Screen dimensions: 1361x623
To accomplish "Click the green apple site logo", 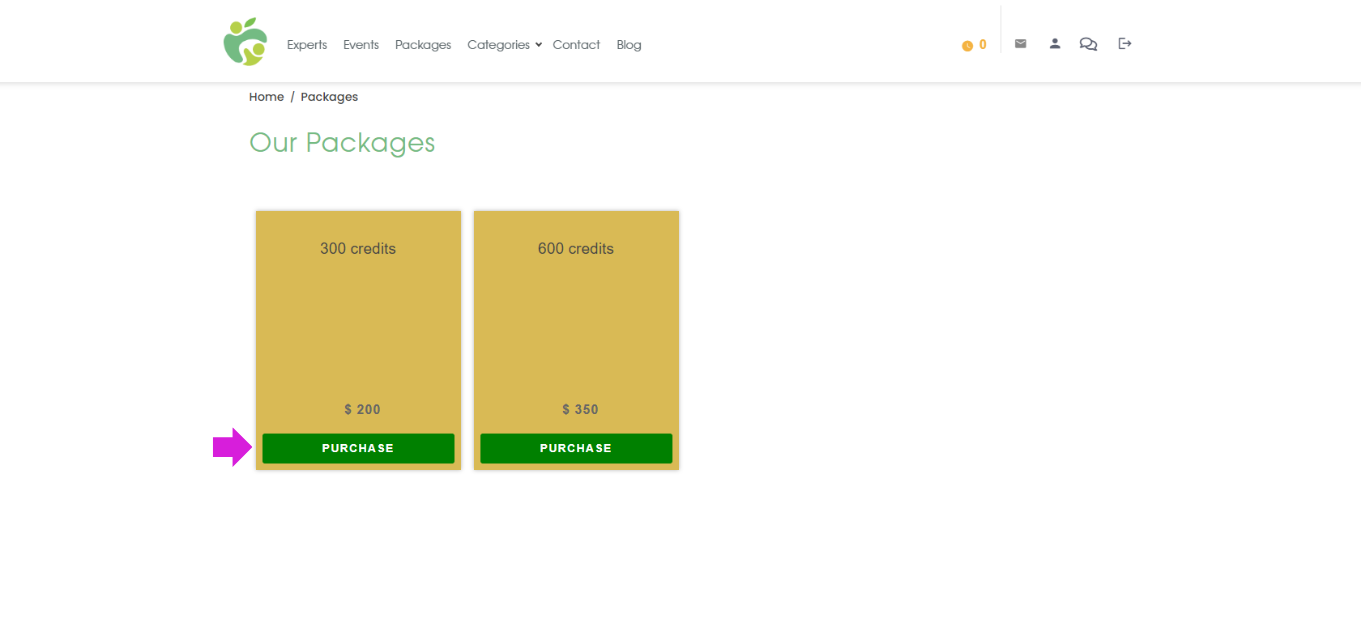I will pyautogui.click(x=245, y=42).
